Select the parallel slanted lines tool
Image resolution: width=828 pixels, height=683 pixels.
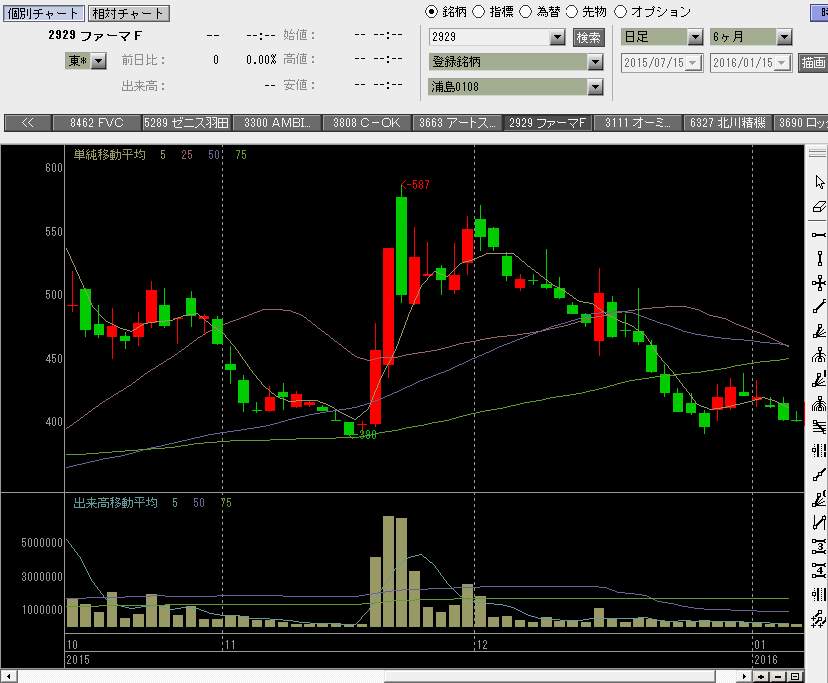[x=818, y=427]
